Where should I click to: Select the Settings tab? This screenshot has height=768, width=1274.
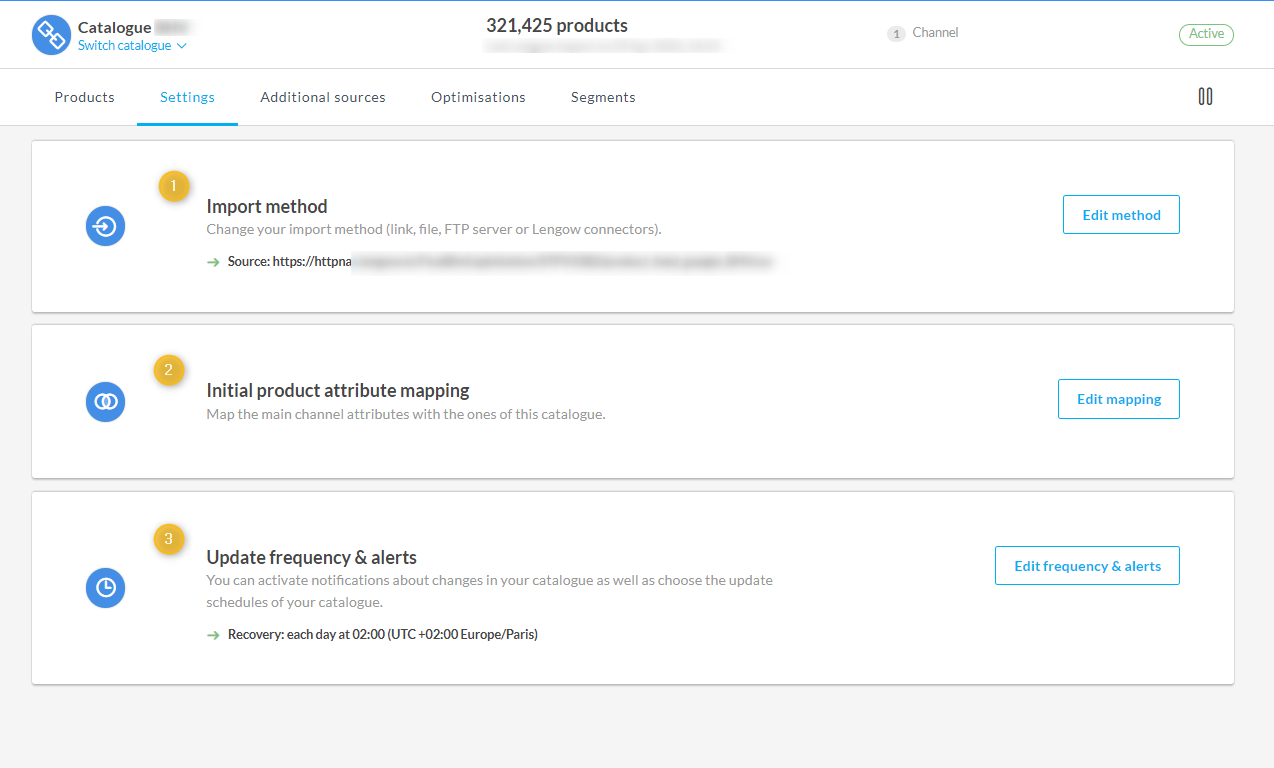click(x=187, y=97)
